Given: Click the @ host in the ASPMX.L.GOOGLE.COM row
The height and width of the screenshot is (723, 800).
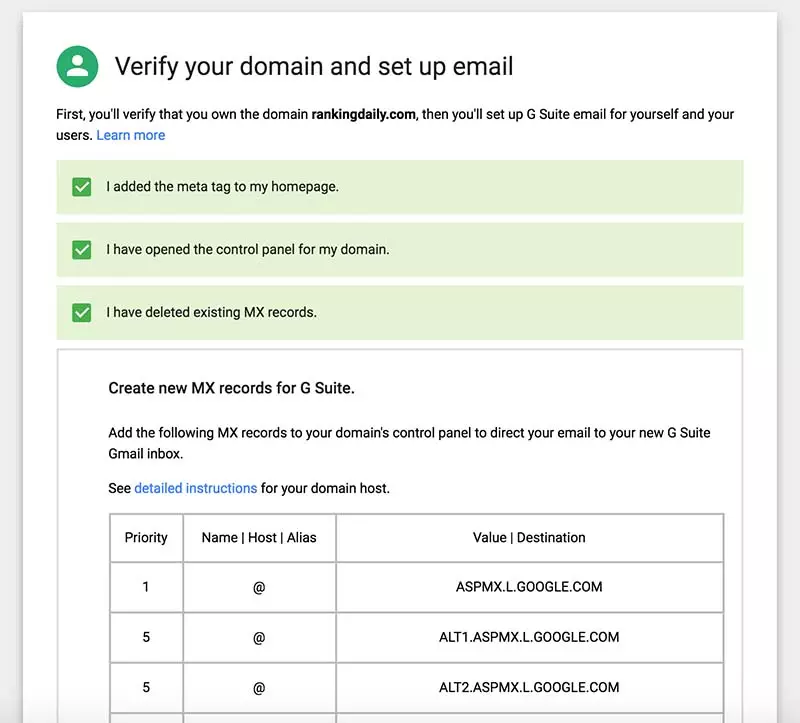Looking at the screenshot, I should 259,587.
